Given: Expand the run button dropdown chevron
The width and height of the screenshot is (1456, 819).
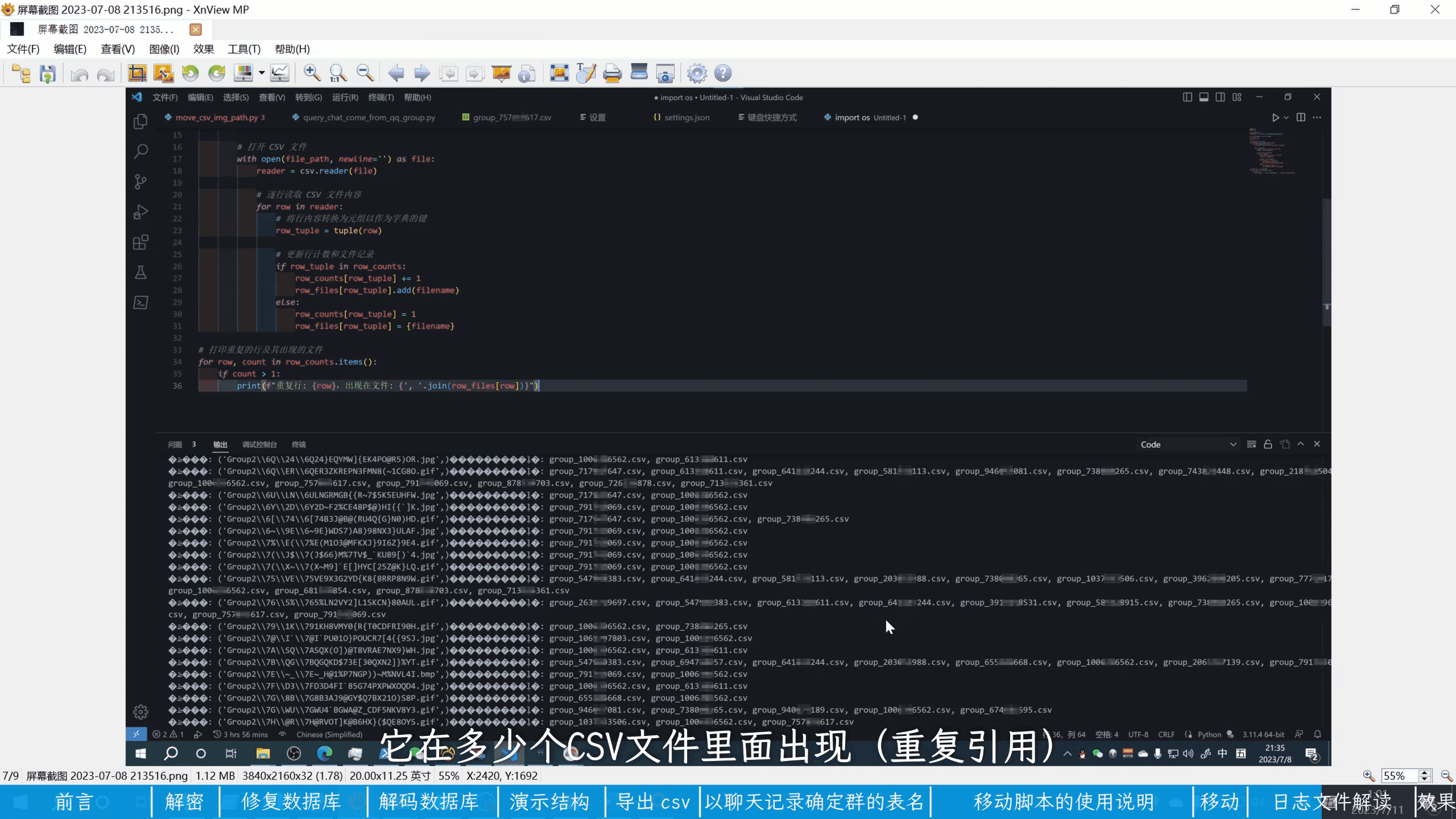Looking at the screenshot, I should point(1286,118).
